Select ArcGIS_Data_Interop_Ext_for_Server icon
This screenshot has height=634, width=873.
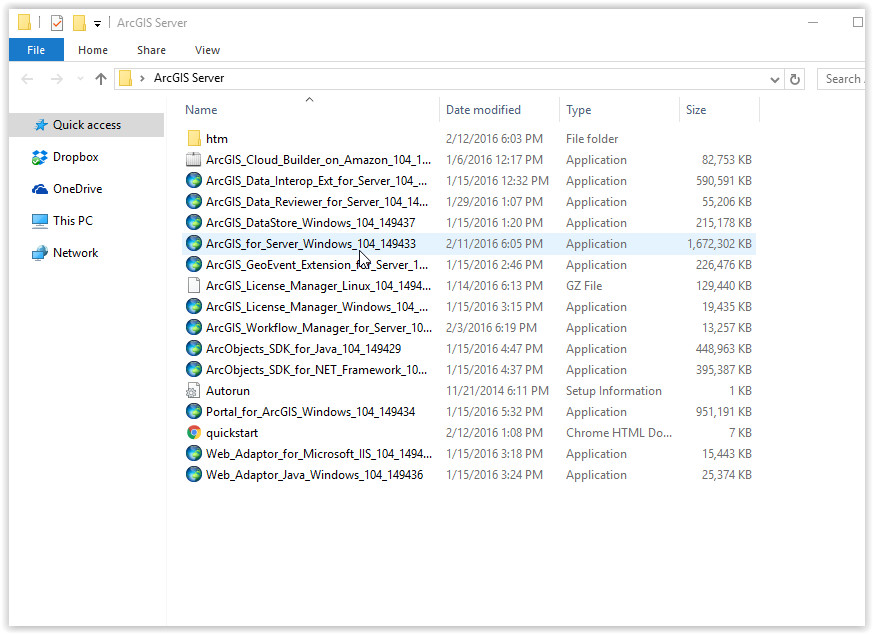point(194,180)
